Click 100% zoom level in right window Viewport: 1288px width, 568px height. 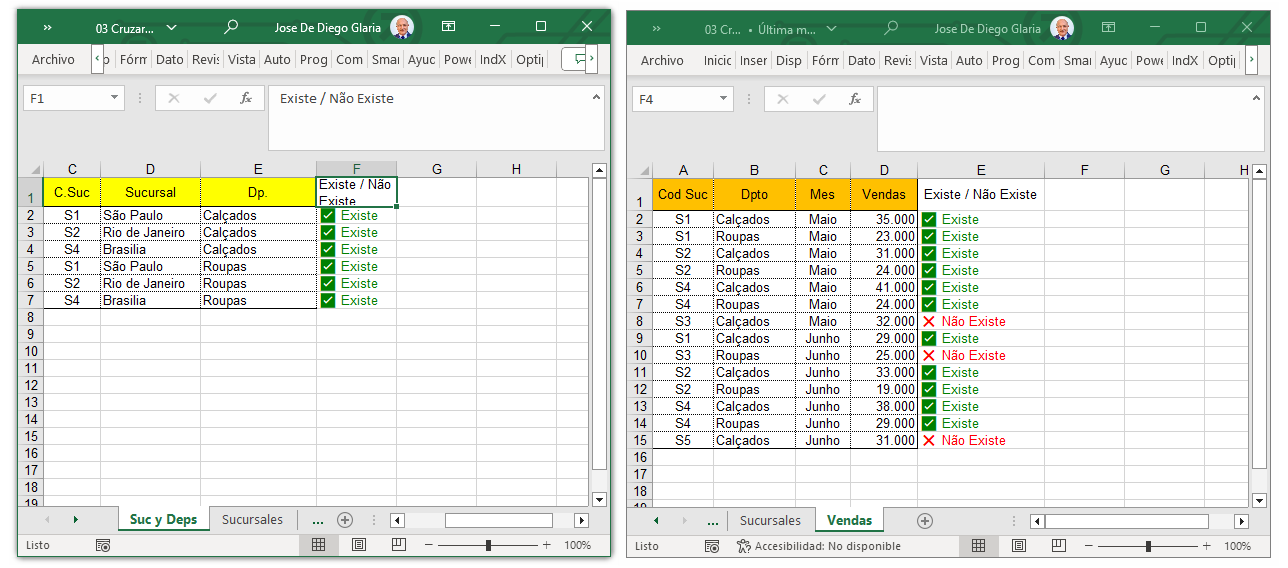point(1237,546)
